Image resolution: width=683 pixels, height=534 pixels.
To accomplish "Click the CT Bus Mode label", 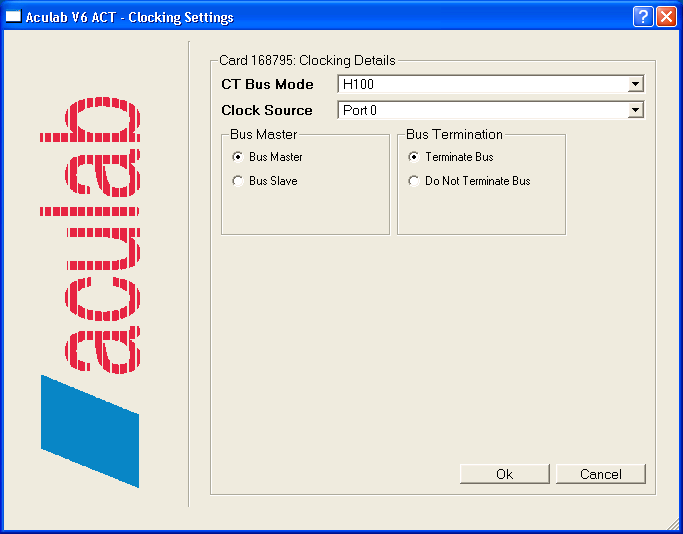I will pyautogui.click(x=267, y=84).
